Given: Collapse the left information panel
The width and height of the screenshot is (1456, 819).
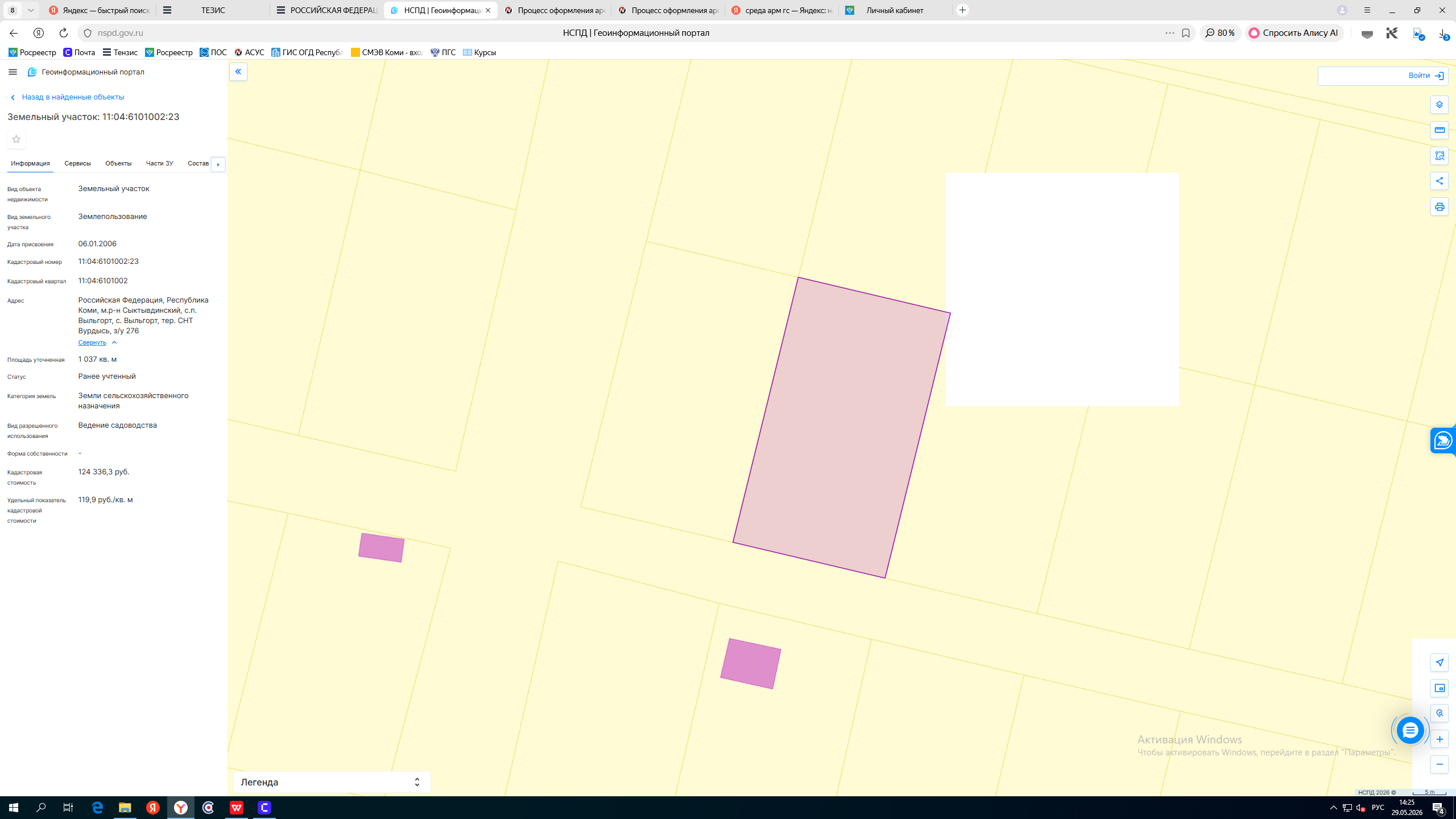Looking at the screenshot, I should click(238, 72).
